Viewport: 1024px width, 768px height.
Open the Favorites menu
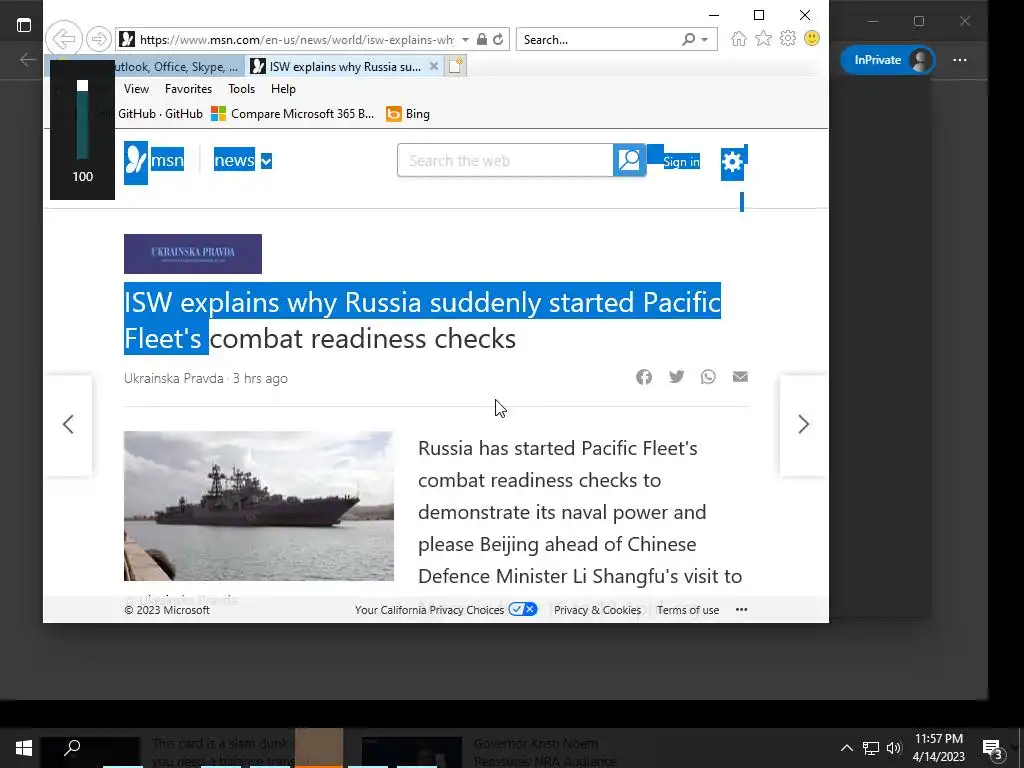point(188,89)
